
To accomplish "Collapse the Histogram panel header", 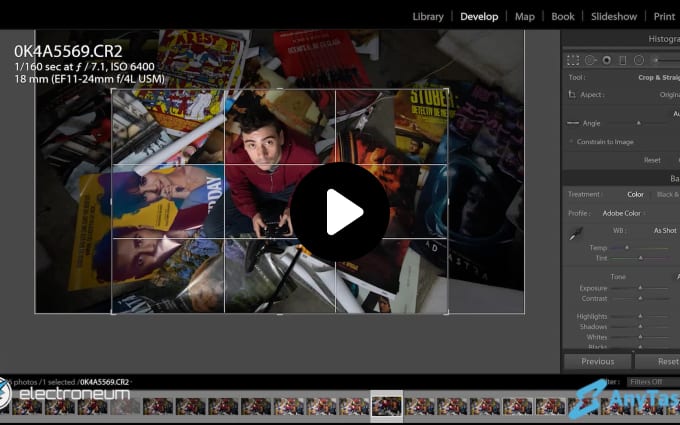I will coord(664,39).
